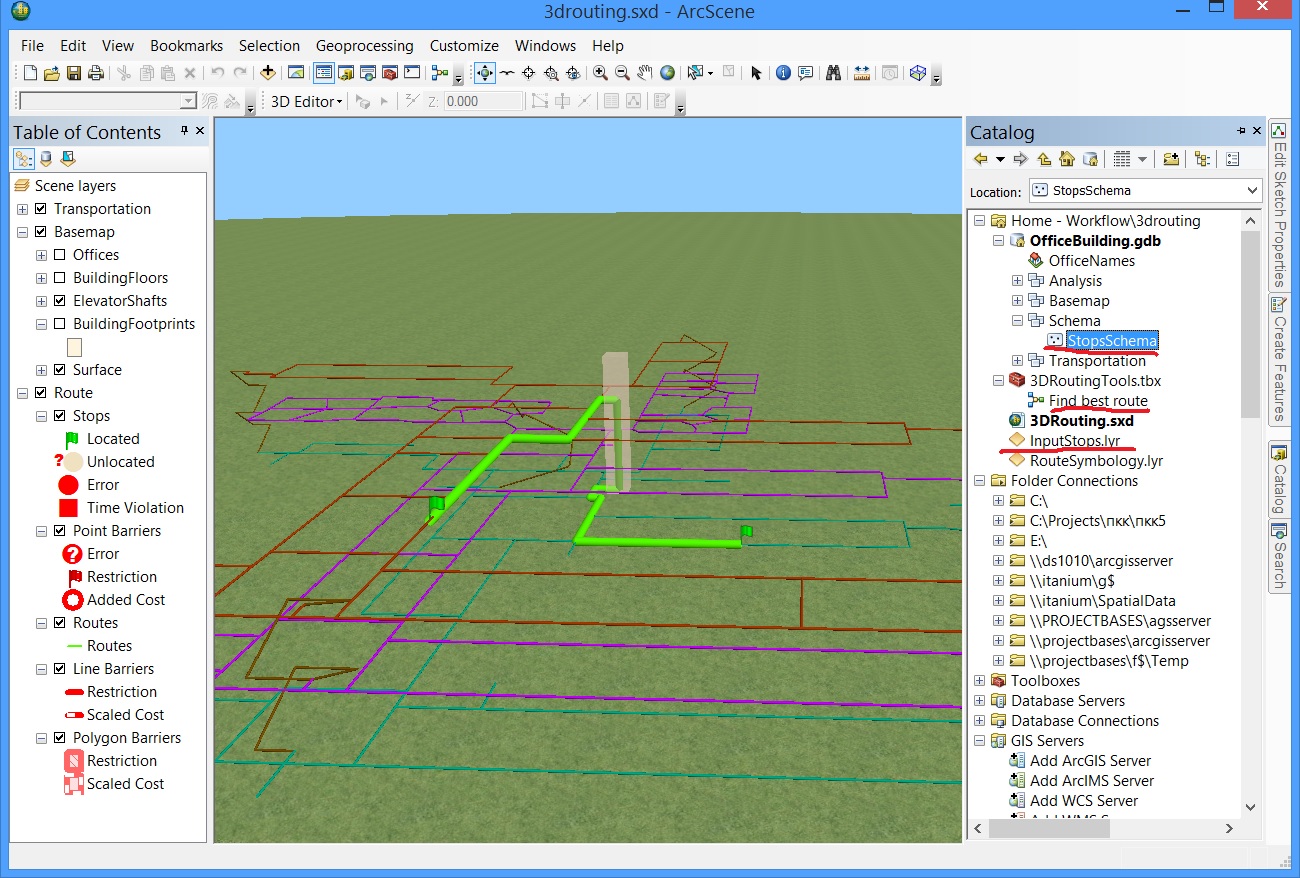Open the Find binoculars tool
The height and width of the screenshot is (878, 1300).
point(833,73)
